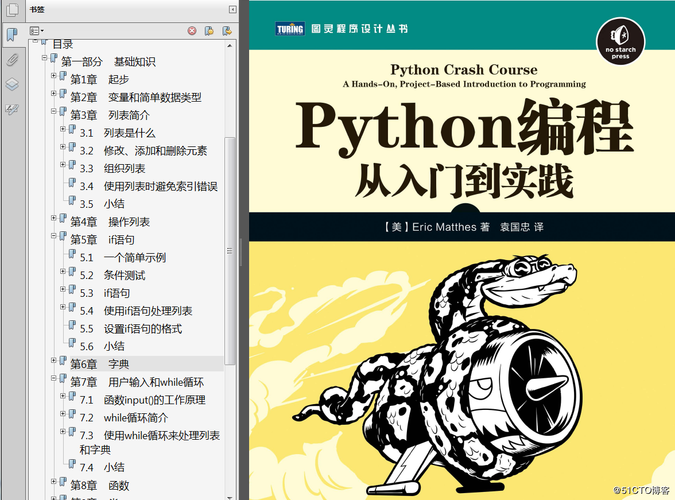Collapse the 第5章 if语句 node
The width and height of the screenshot is (675, 500).
[x=54, y=236]
